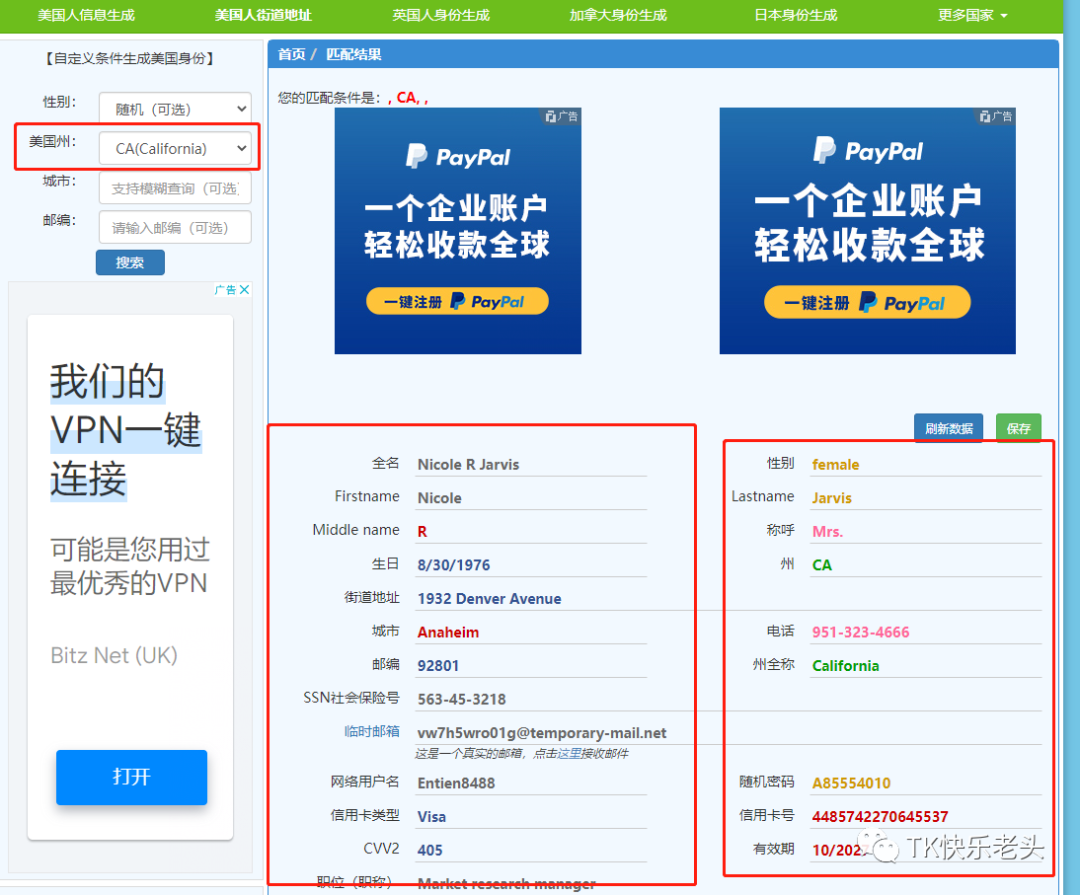Click the 广告 badge on the right PayPal banner
The height and width of the screenshot is (895, 1080).
(x=995, y=116)
